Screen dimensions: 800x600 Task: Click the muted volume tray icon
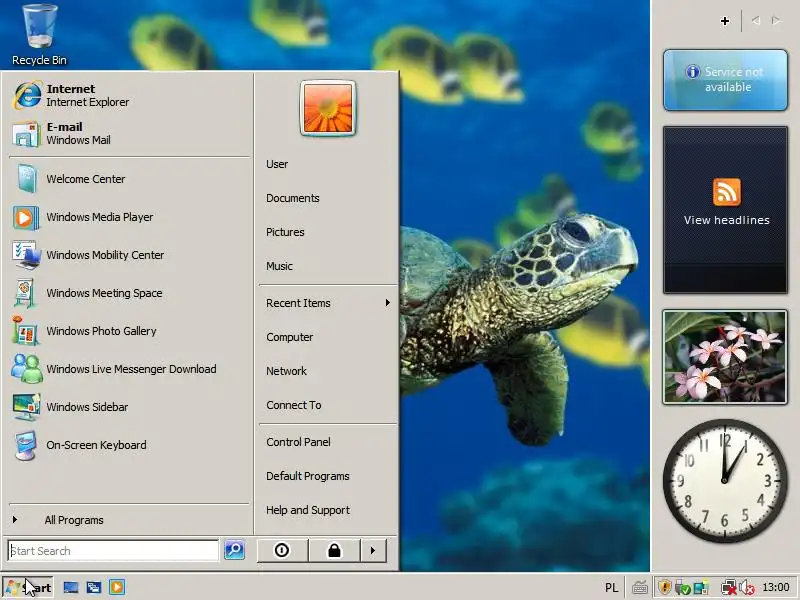(747, 588)
